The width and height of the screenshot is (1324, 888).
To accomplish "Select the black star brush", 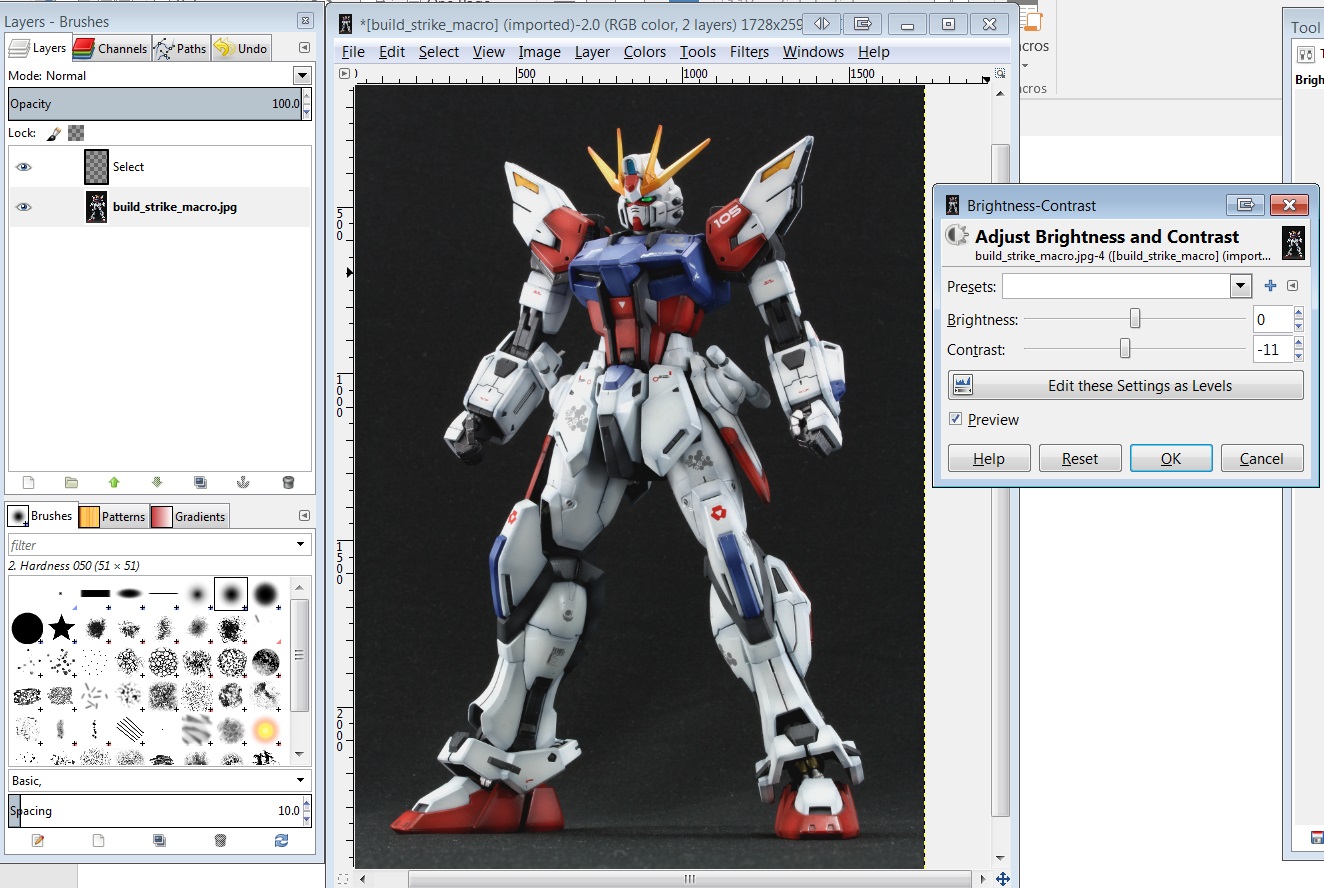I will click(62, 628).
